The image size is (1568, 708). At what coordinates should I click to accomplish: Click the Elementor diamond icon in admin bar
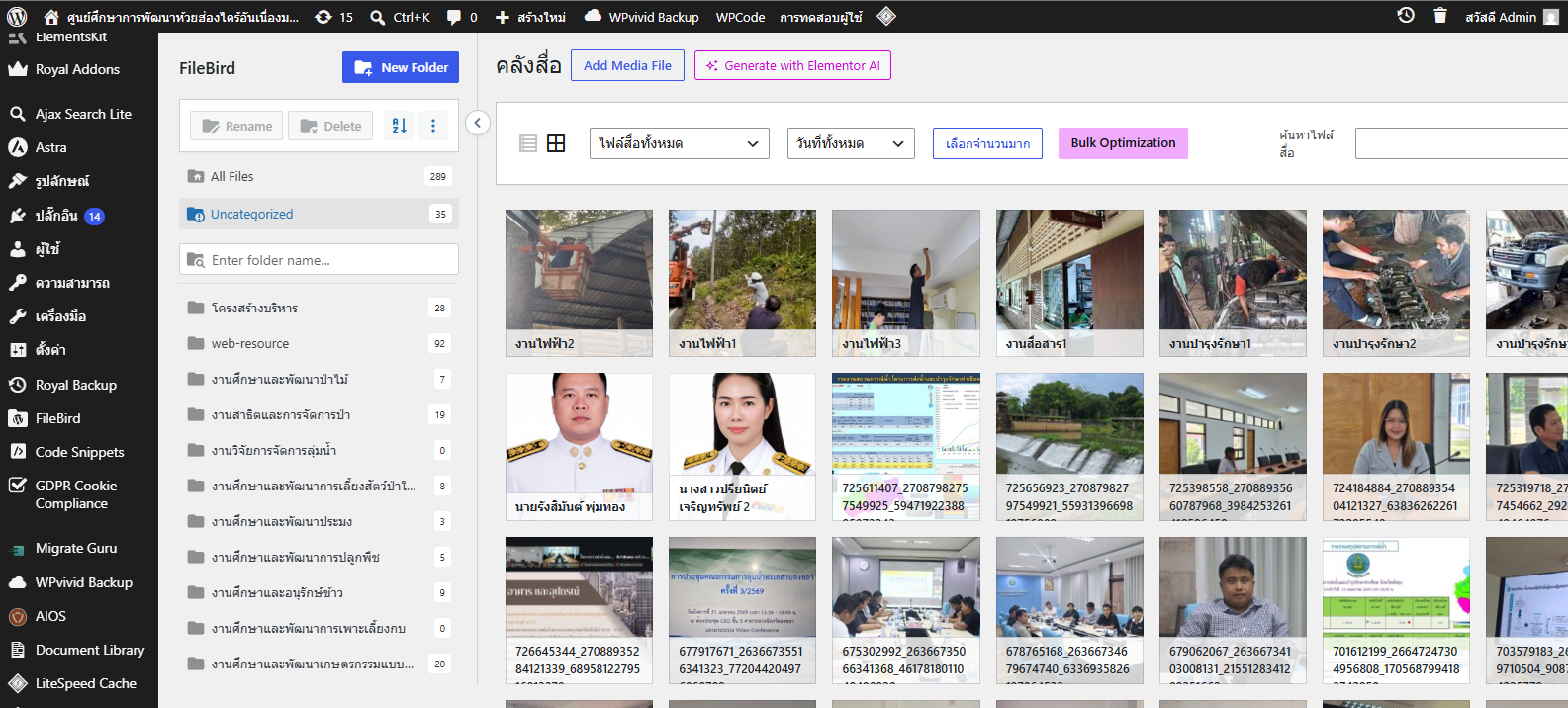[x=886, y=16]
